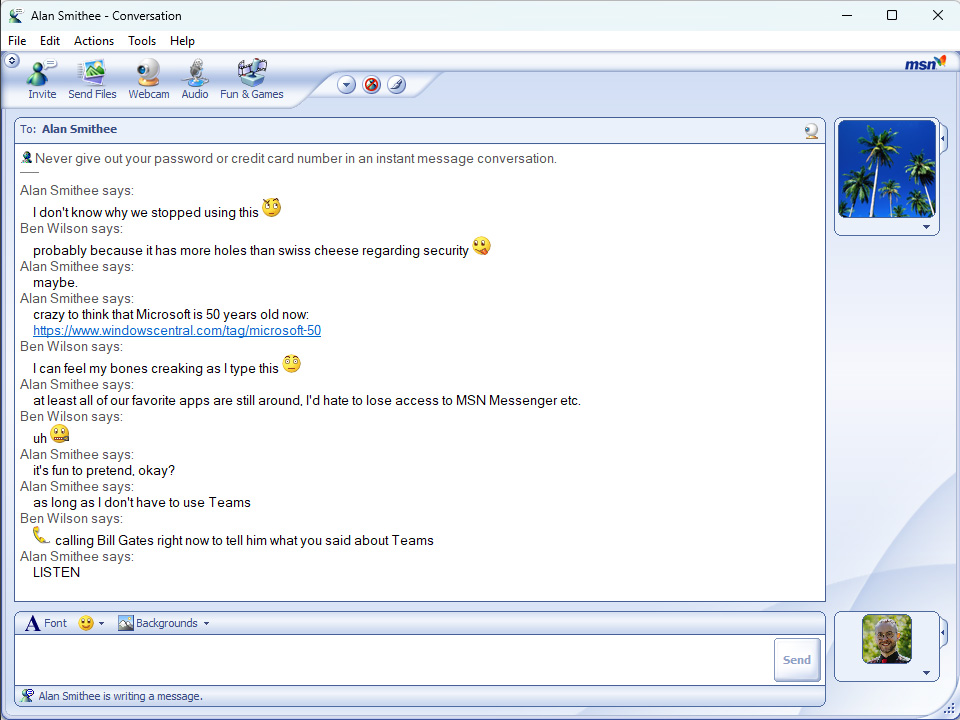
Task: Click into the message input box
Action: pos(394,660)
